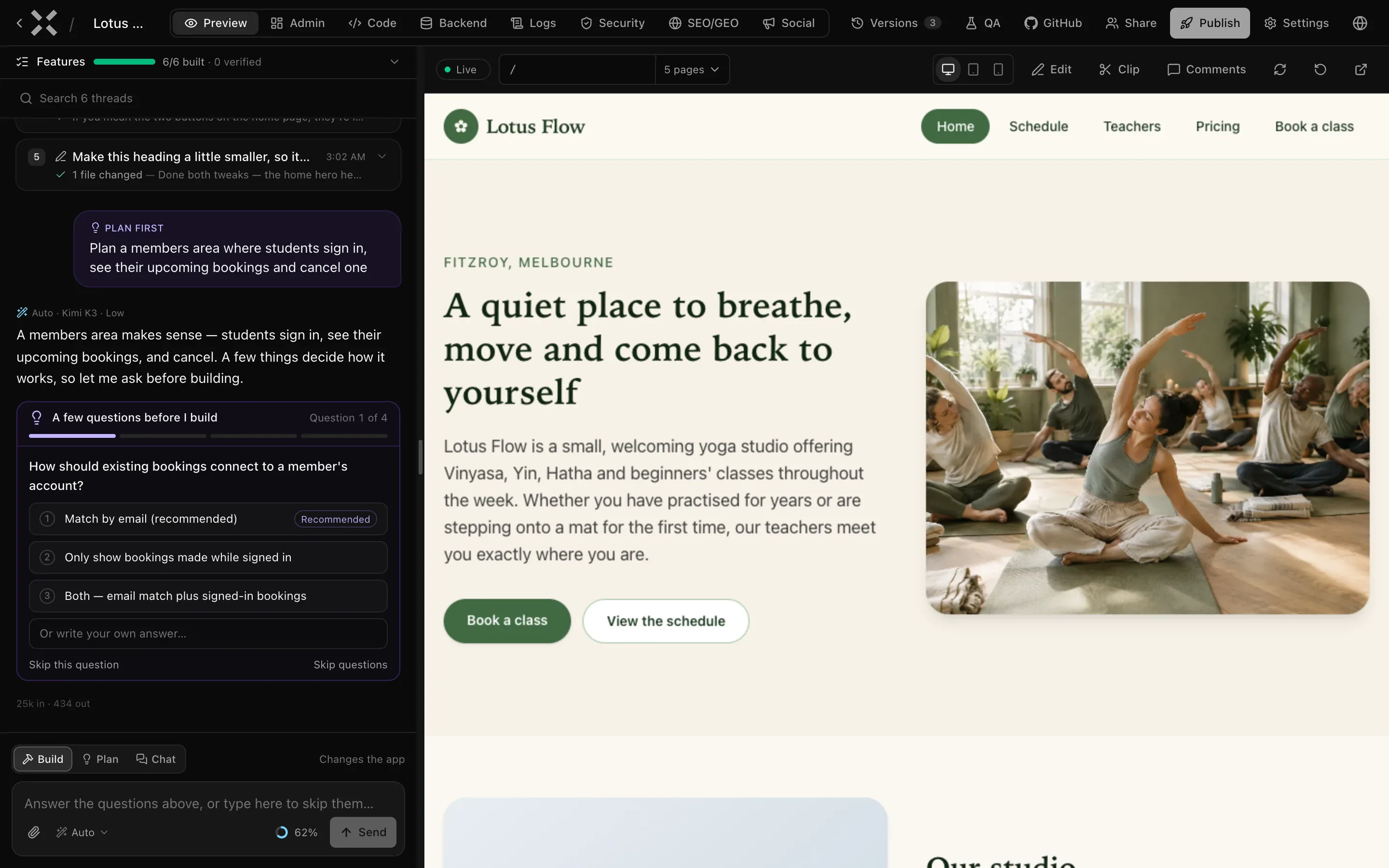Select Both — email match plus signed-in bookings
Viewport: 1389px width, 868px height.
tap(208, 596)
